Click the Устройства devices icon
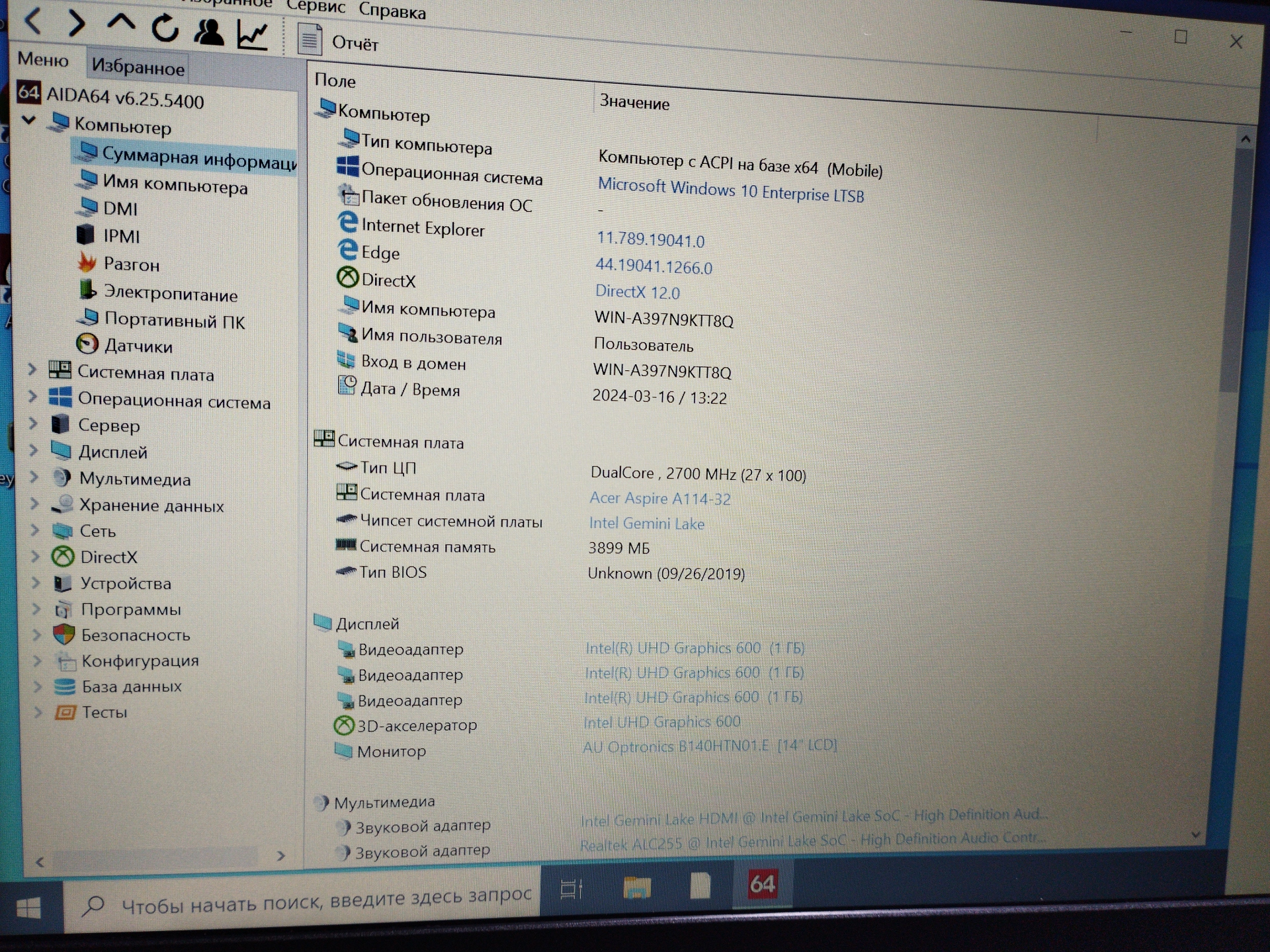Image resolution: width=1270 pixels, height=952 pixels. [x=63, y=583]
